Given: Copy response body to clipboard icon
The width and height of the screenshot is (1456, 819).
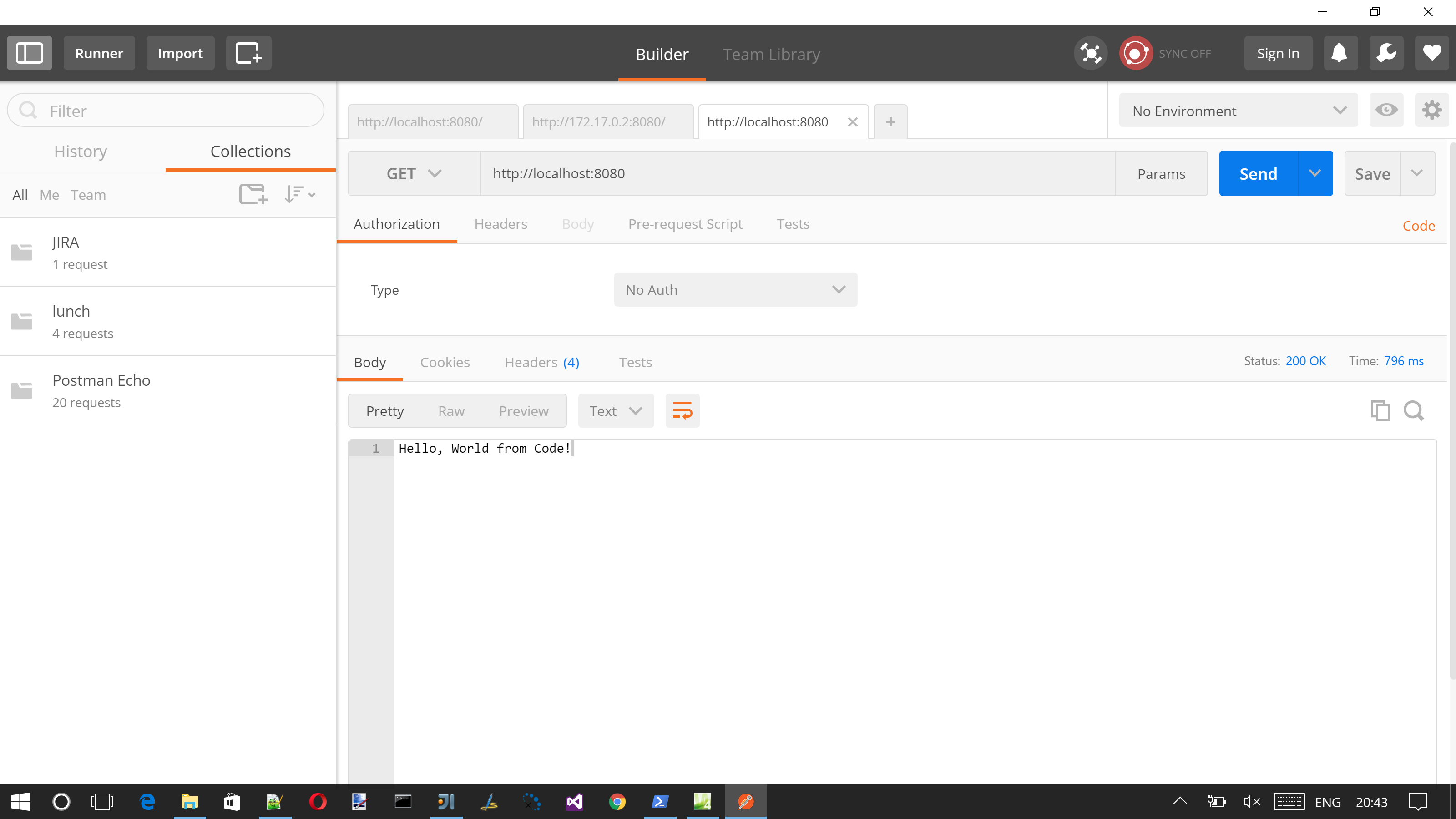Looking at the screenshot, I should (x=1380, y=410).
